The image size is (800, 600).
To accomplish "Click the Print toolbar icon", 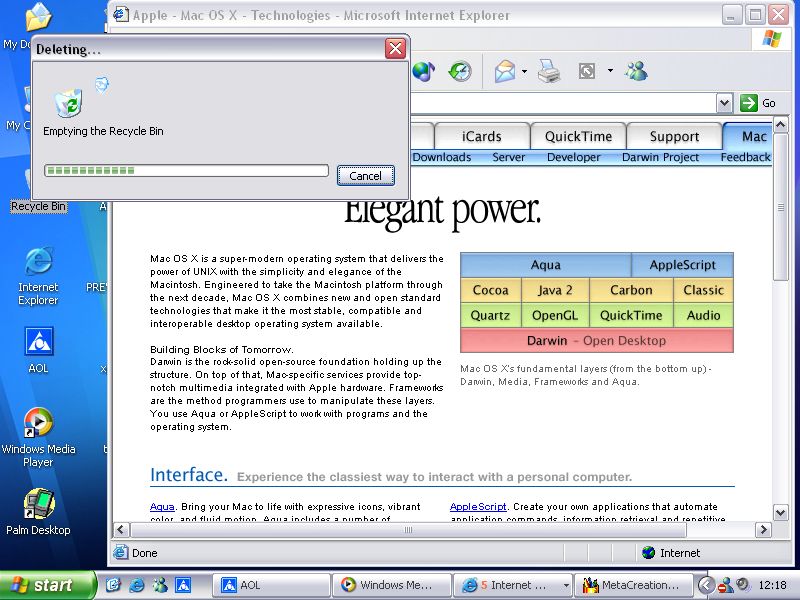I will [548, 72].
